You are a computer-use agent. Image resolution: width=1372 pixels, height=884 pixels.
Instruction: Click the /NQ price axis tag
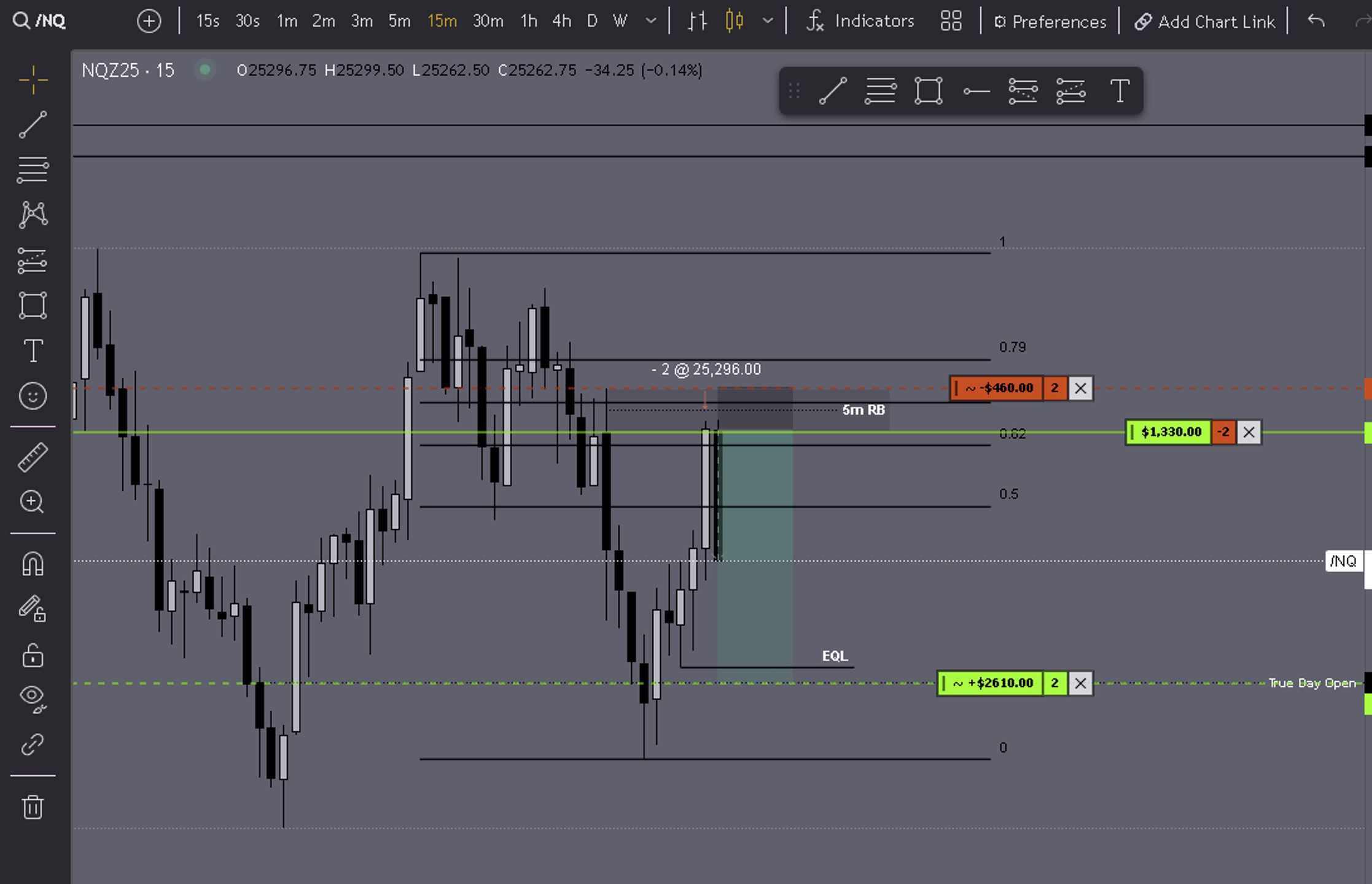pos(1343,561)
